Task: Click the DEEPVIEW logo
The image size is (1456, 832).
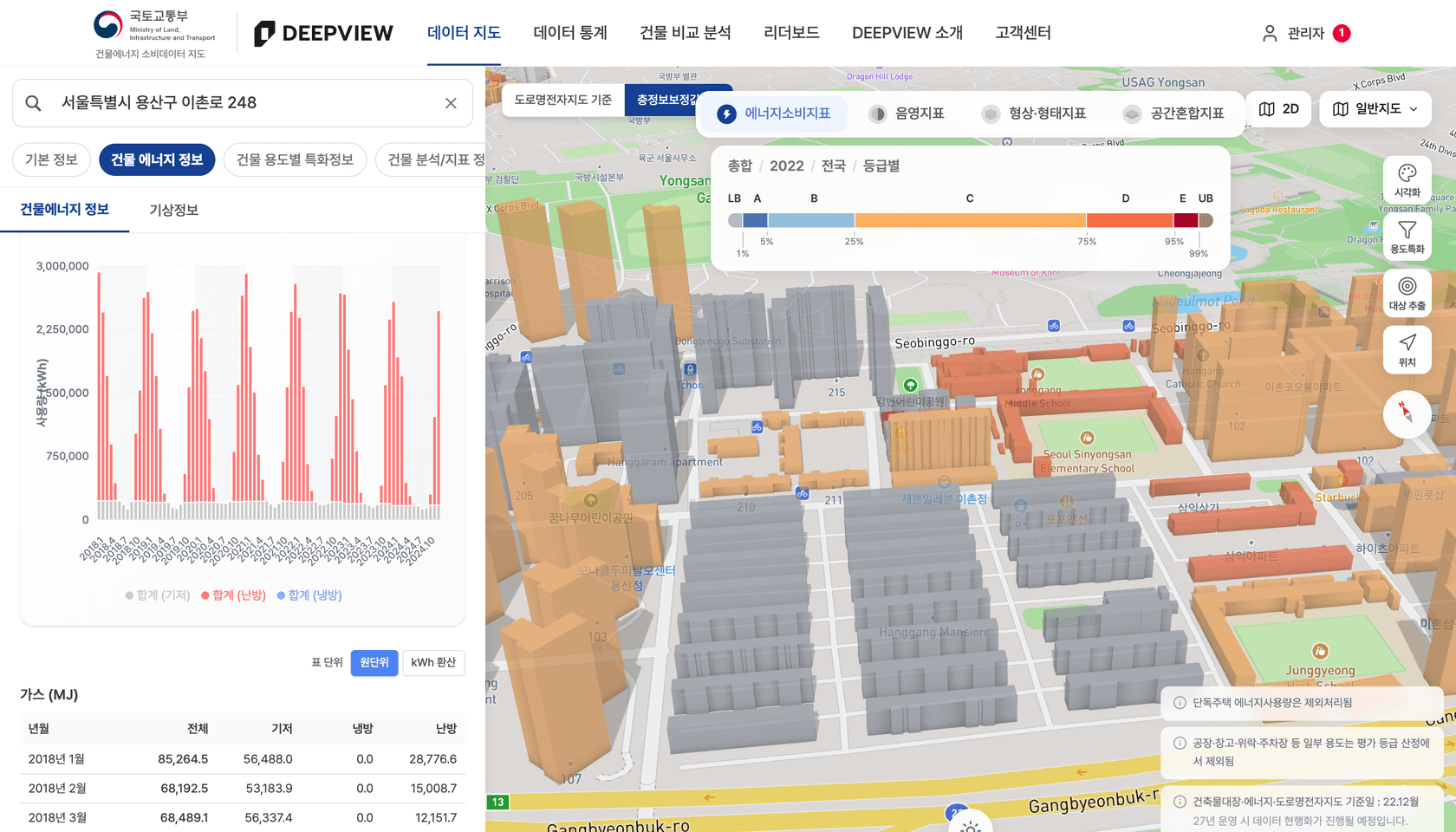Action: [323, 33]
